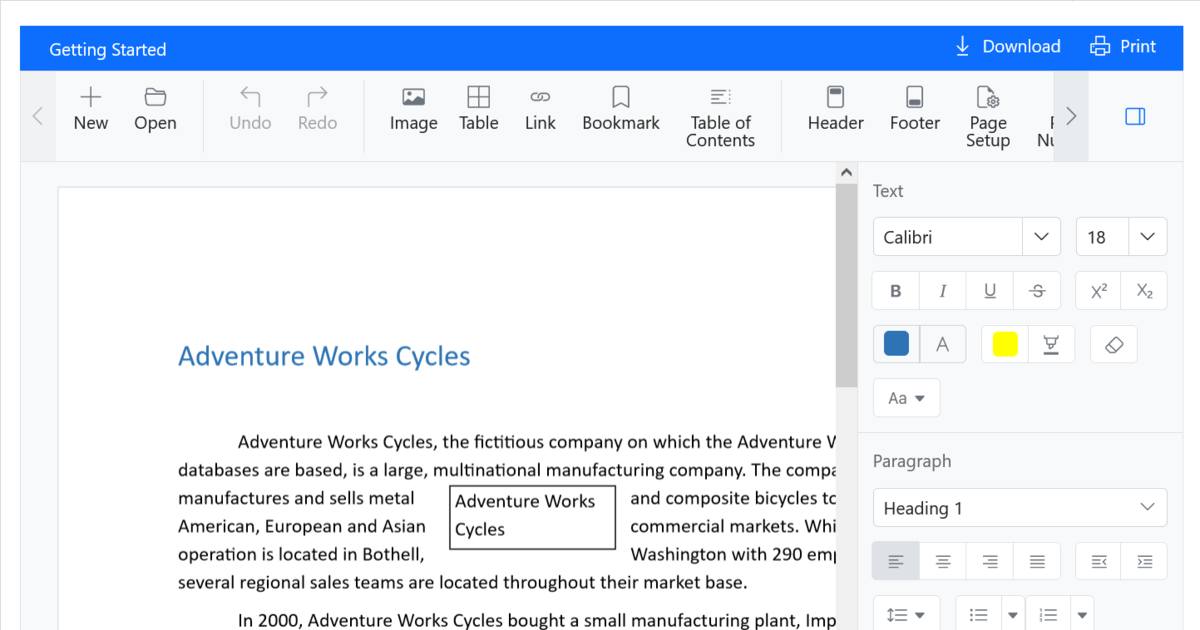
Task: Toggle Subscript formatting
Action: [1145, 291]
